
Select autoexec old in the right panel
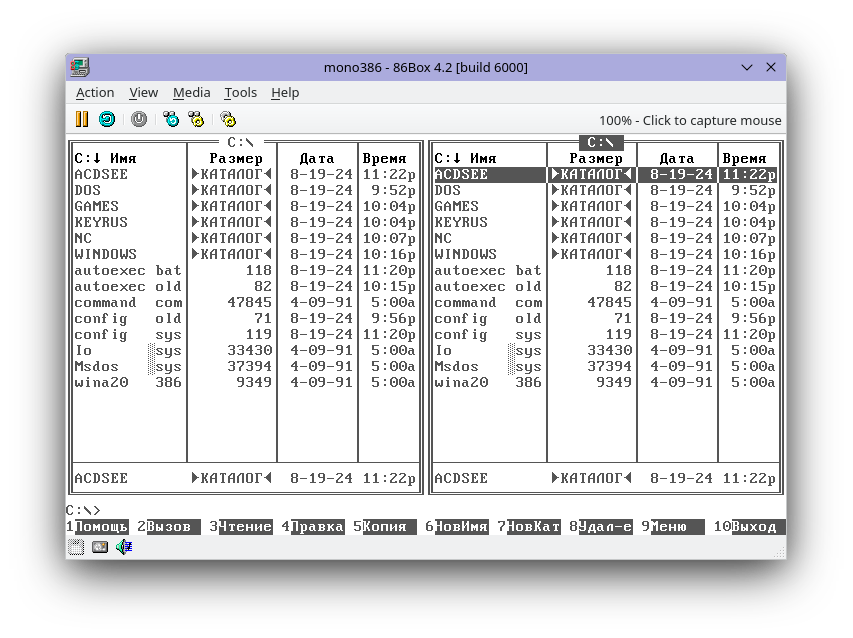(x=605, y=287)
